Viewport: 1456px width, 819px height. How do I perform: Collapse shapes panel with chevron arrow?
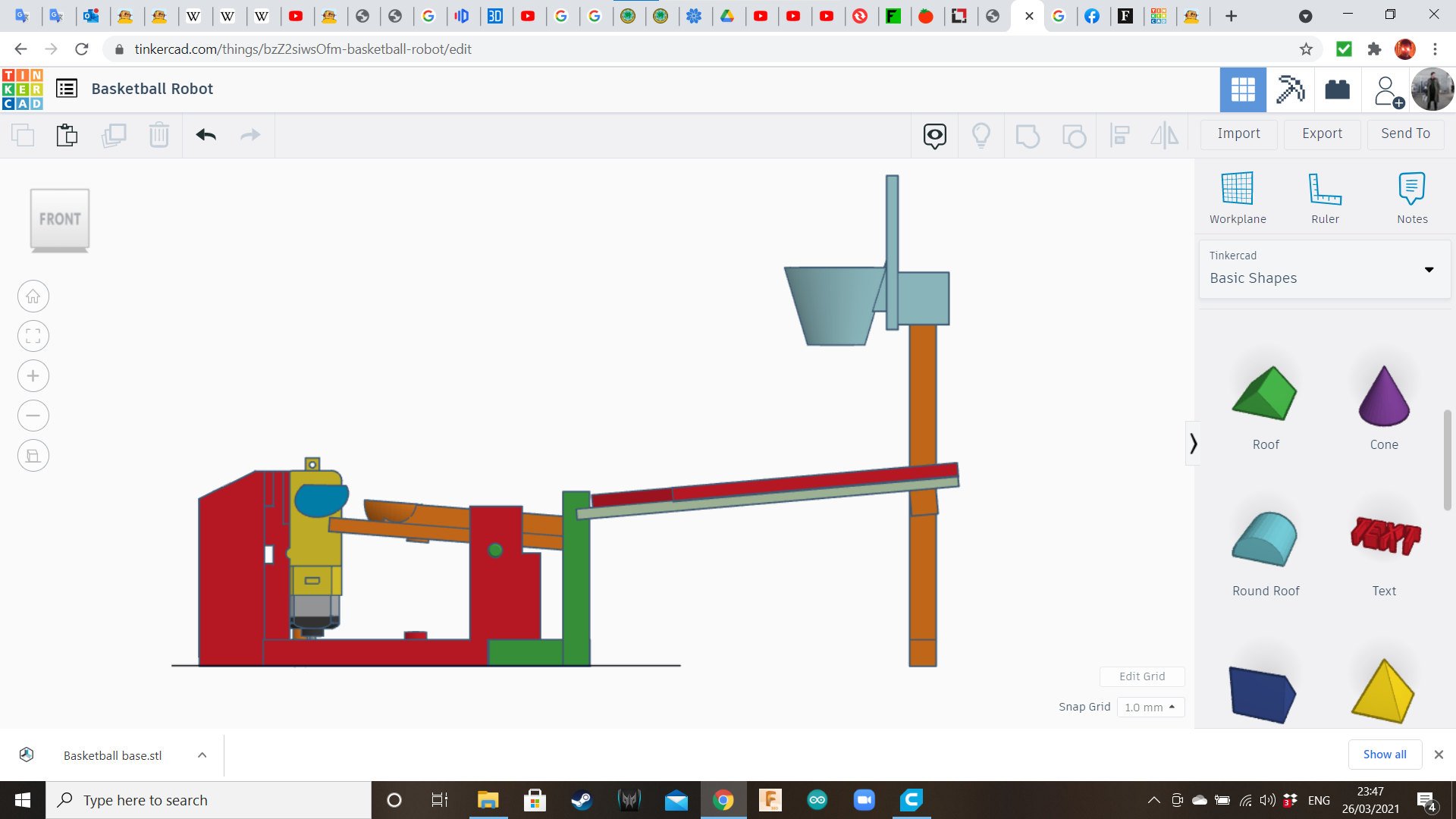(1193, 444)
